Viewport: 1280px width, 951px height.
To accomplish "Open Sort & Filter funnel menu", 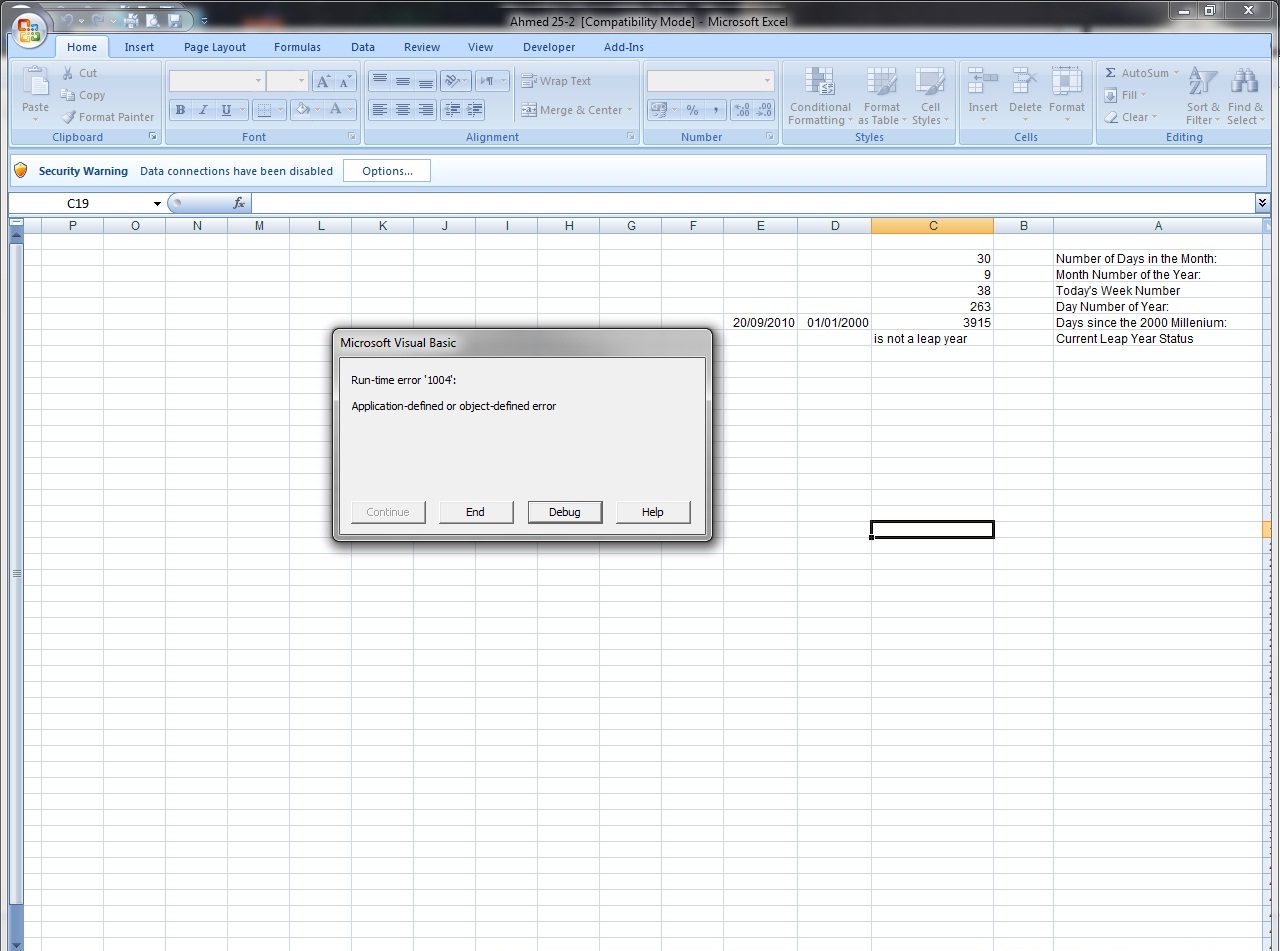I will pos(1203,97).
